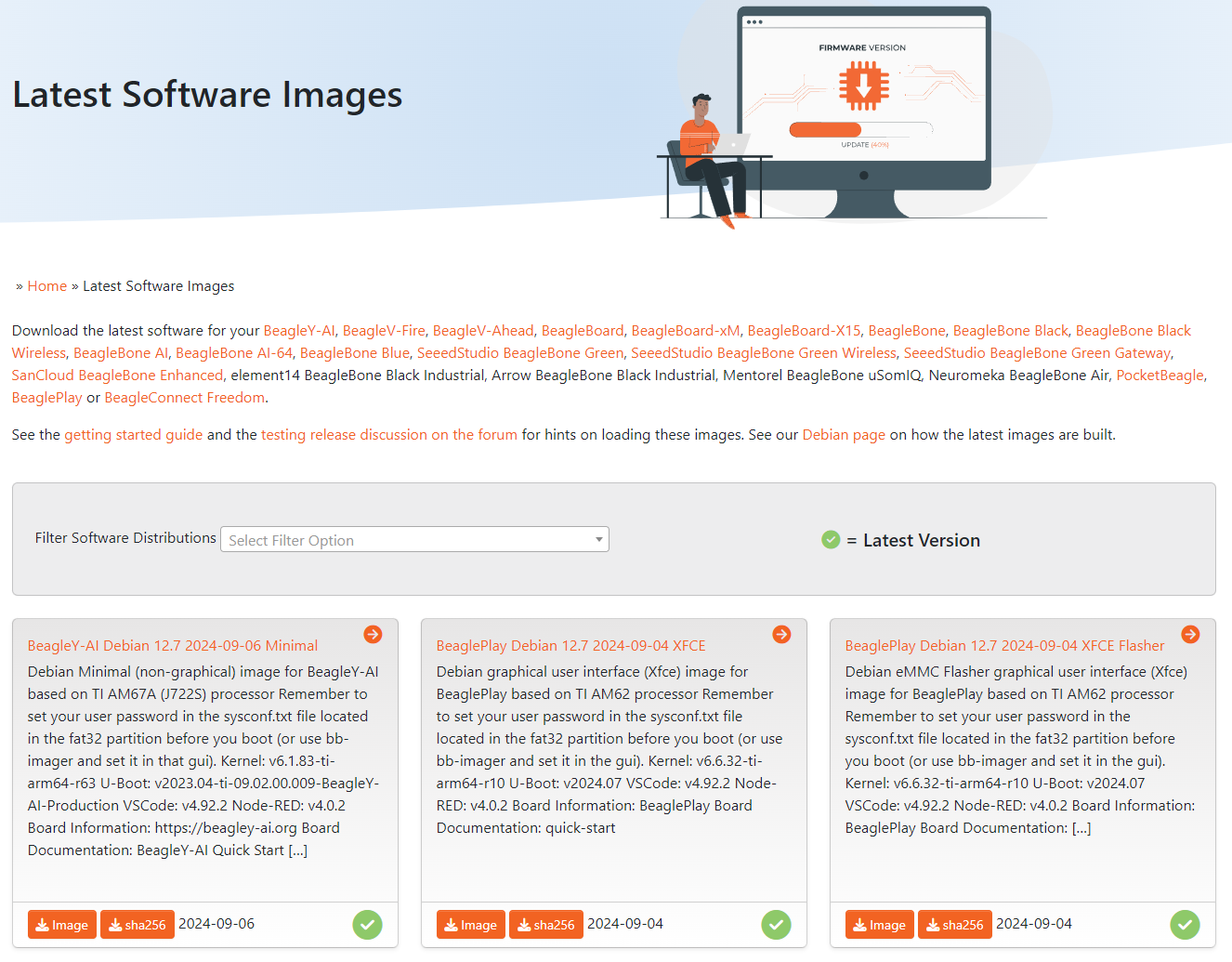Image resolution: width=1232 pixels, height=962 pixels.
Task: Open orange arrow icon on BeaglePlay XFCE Flasher card
Action: [1190, 634]
